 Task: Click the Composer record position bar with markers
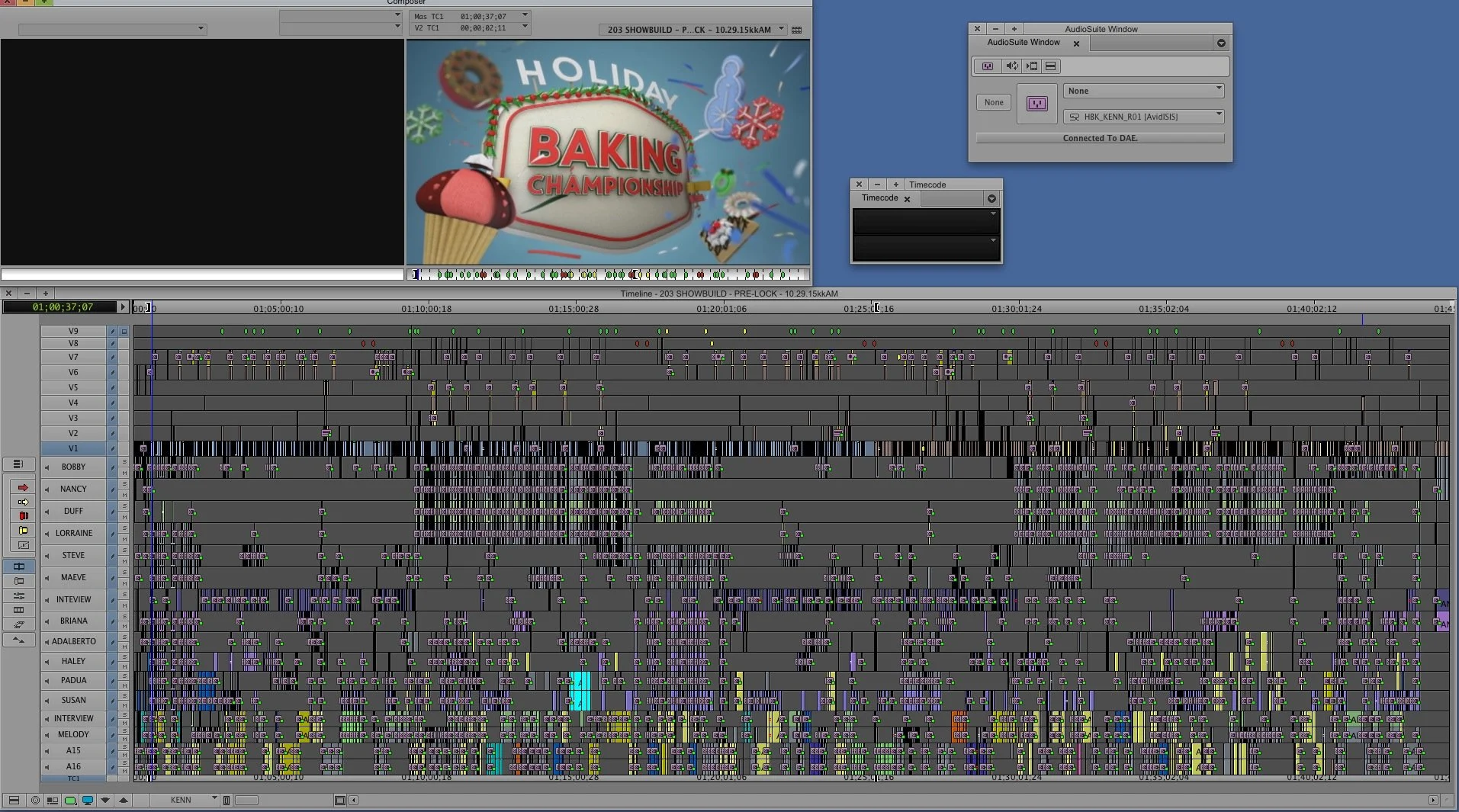click(608, 274)
